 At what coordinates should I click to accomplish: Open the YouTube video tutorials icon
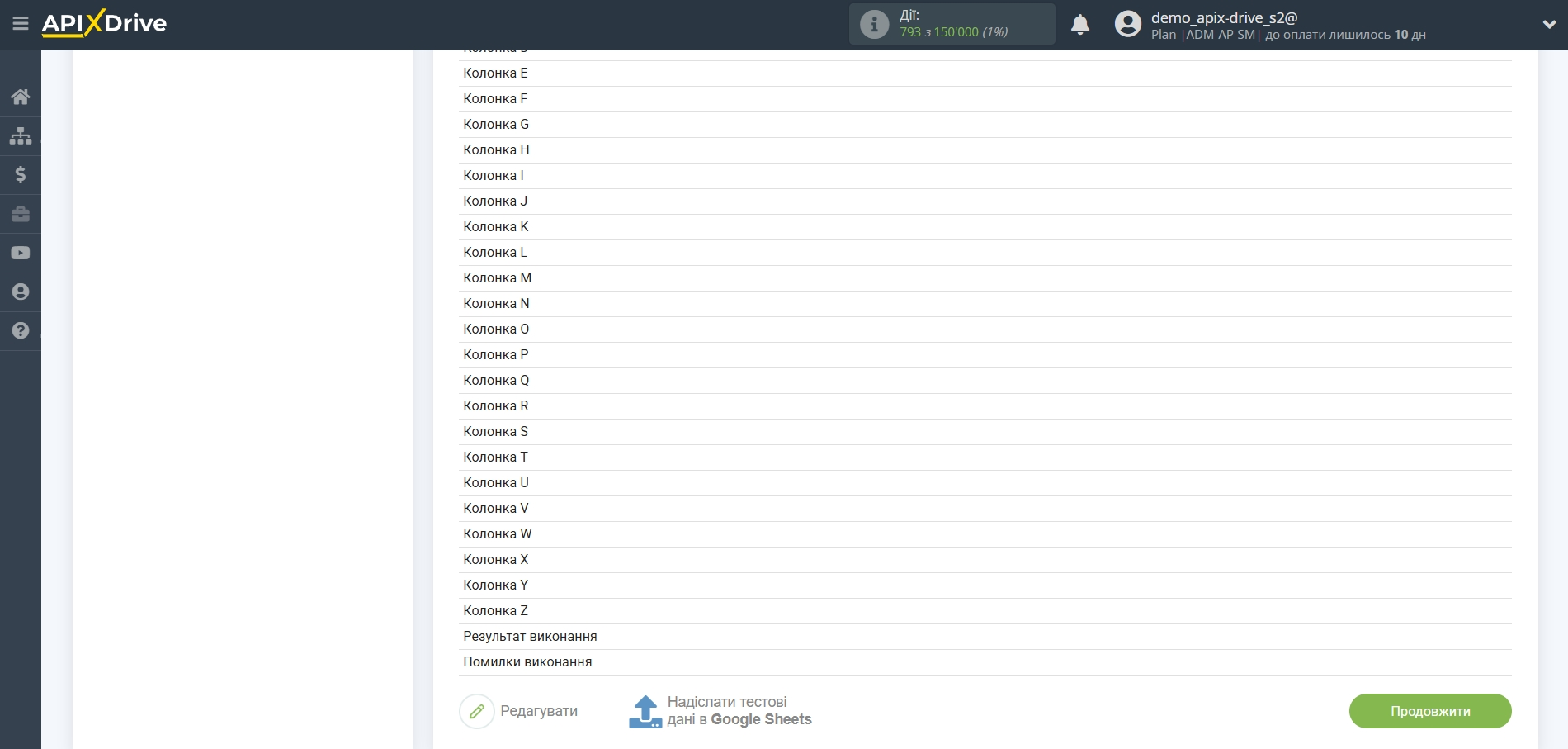21,253
